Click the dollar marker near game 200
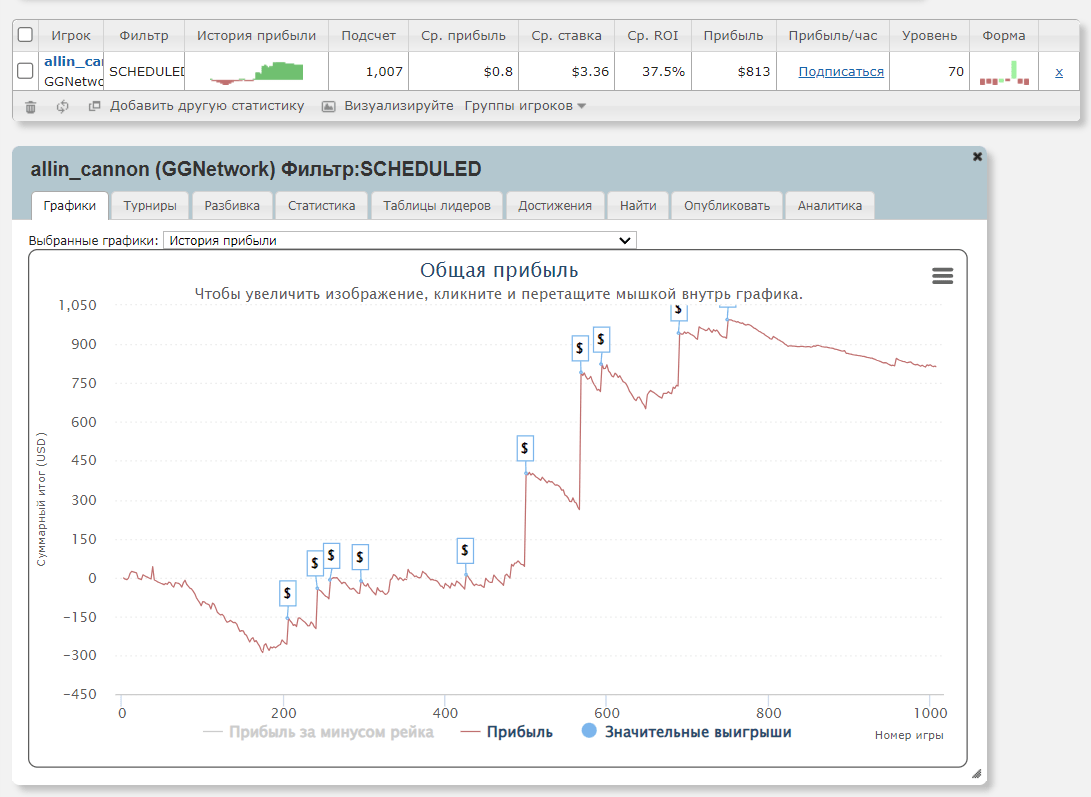1091x797 pixels. pyautogui.click(x=287, y=593)
